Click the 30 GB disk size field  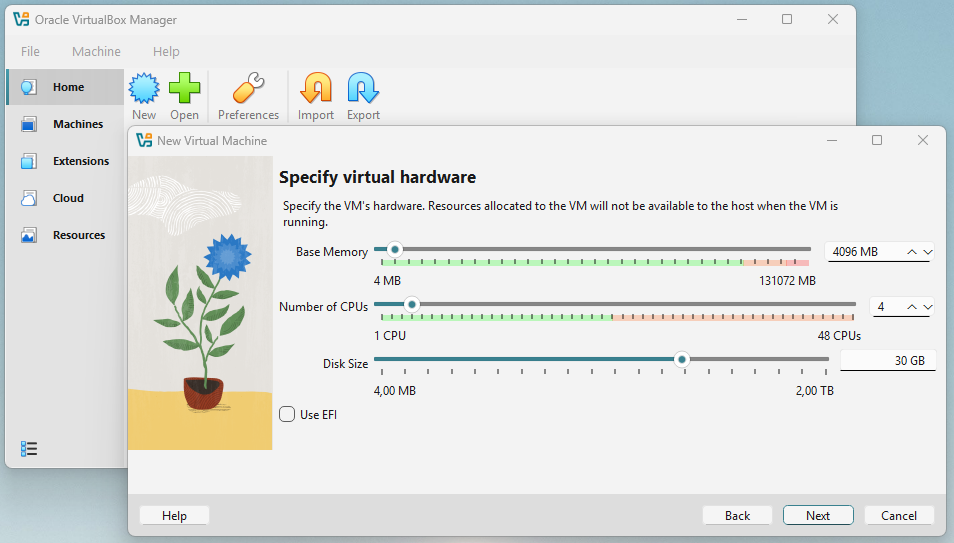[888, 361]
